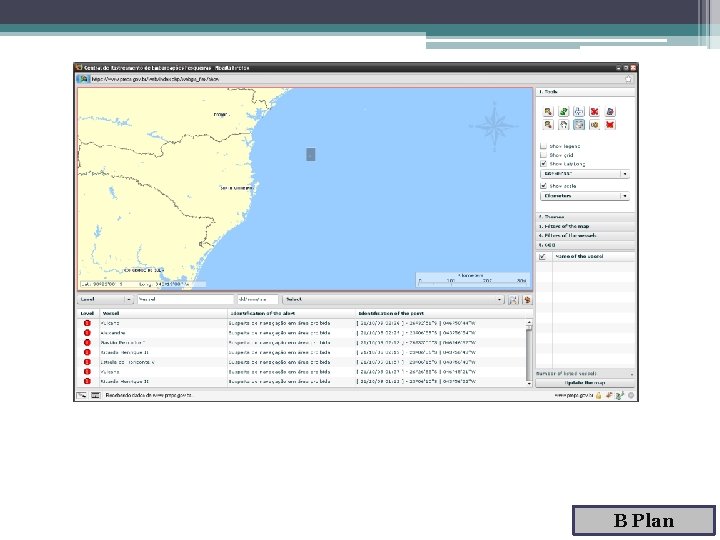
Task: Click the Vessel name filter input field
Action: point(185,299)
